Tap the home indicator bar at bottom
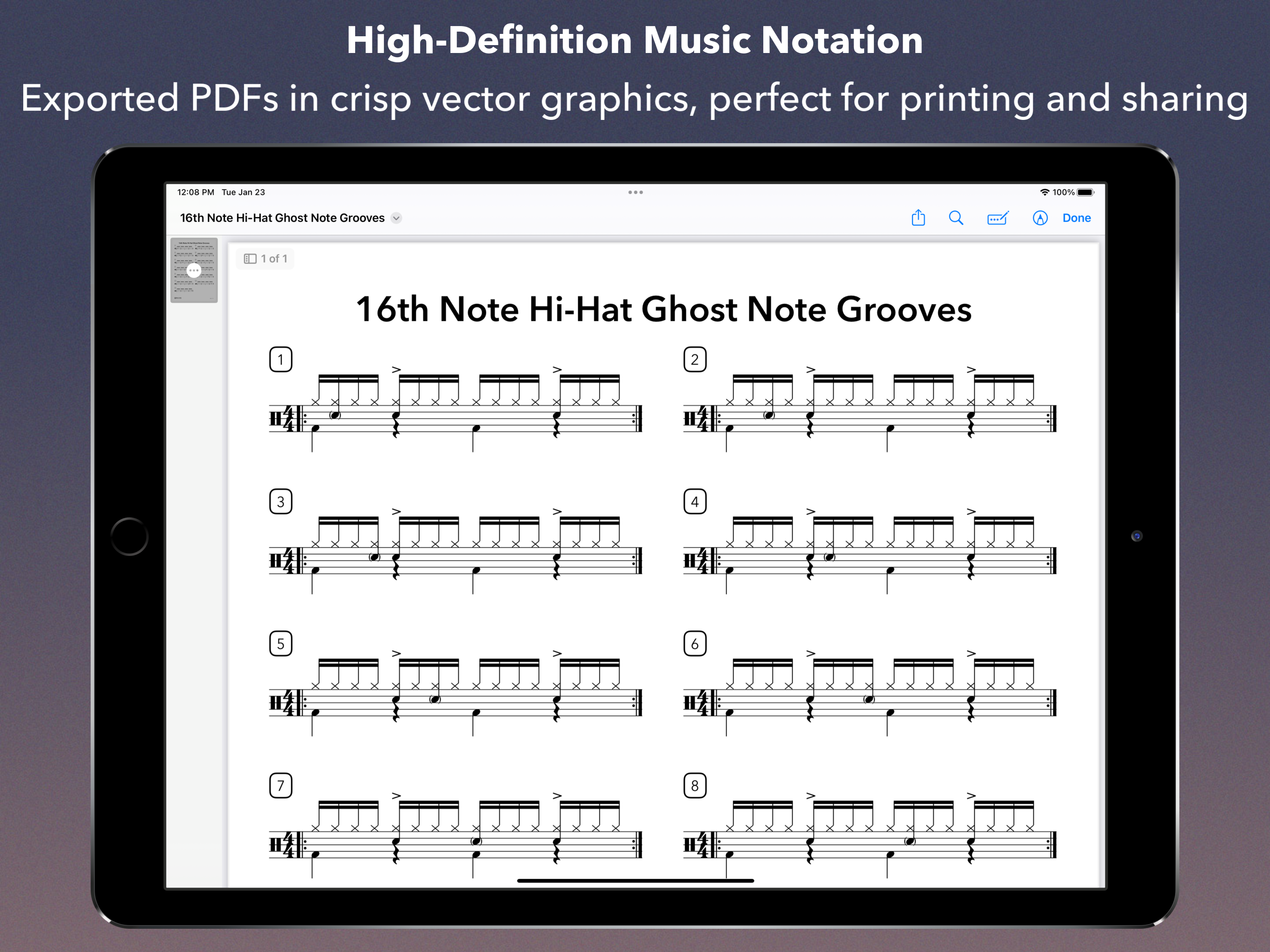The image size is (1270, 952). point(635,880)
